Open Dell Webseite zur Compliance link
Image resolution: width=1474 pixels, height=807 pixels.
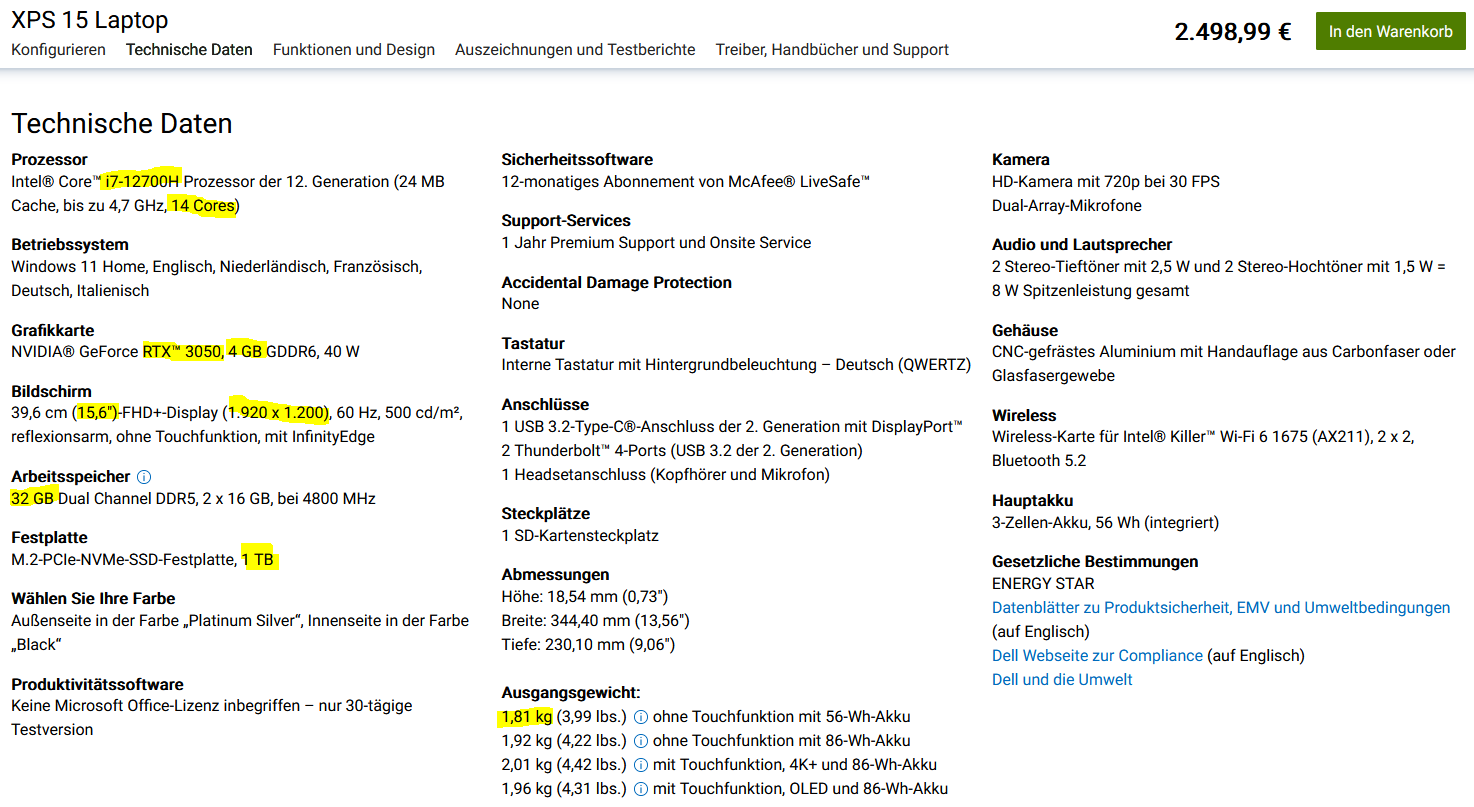pos(1097,655)
